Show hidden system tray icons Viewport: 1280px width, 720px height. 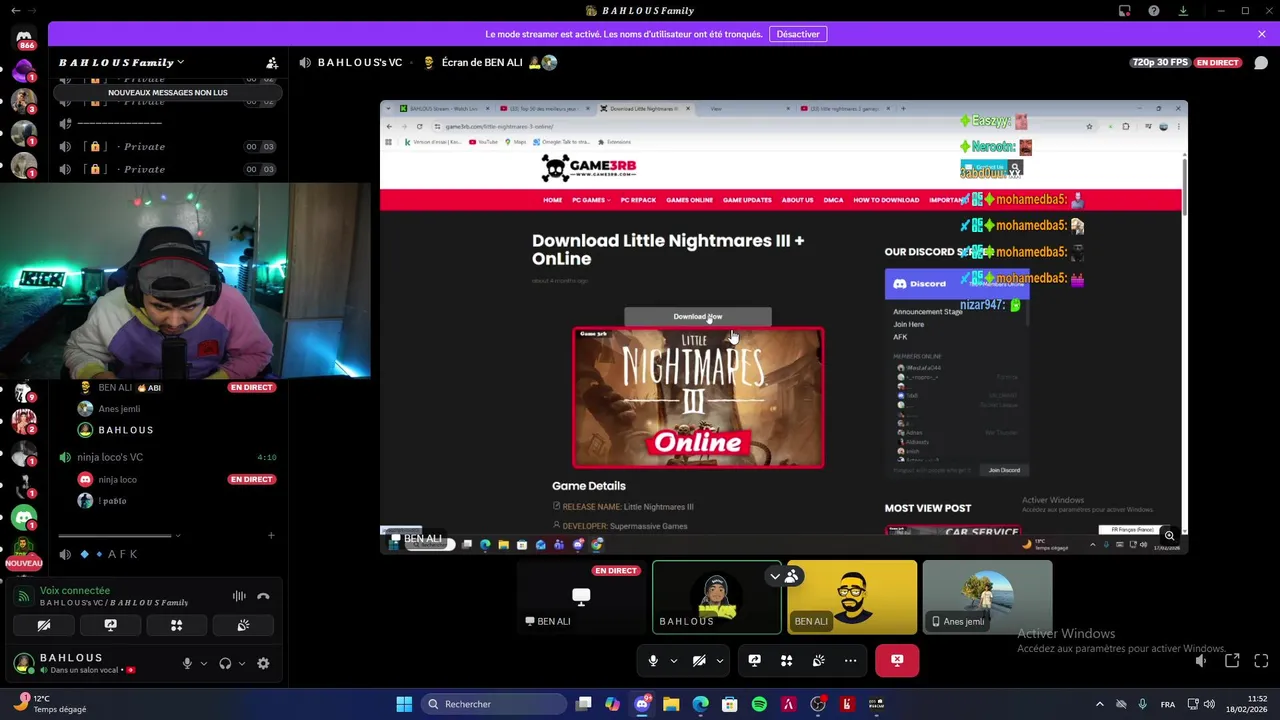pyautogui.click(x=1099, y=704)
